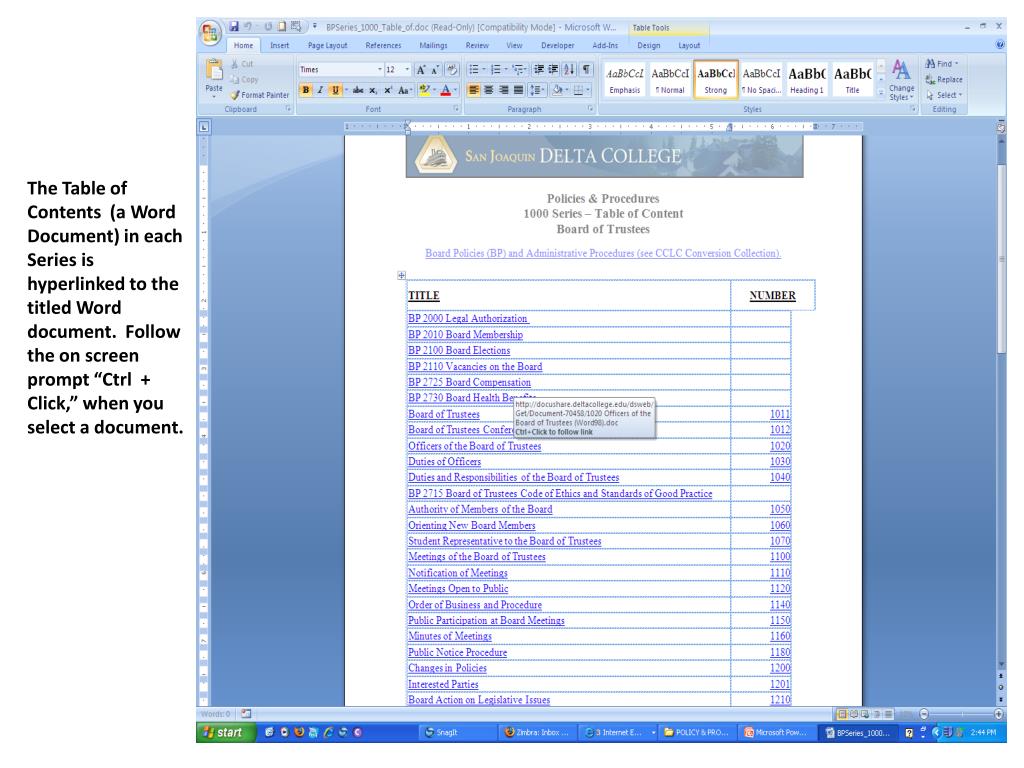Screen dimensions: 1024x768
Task: Click the Shading paint bucket icon
Action: click(557, 90)
